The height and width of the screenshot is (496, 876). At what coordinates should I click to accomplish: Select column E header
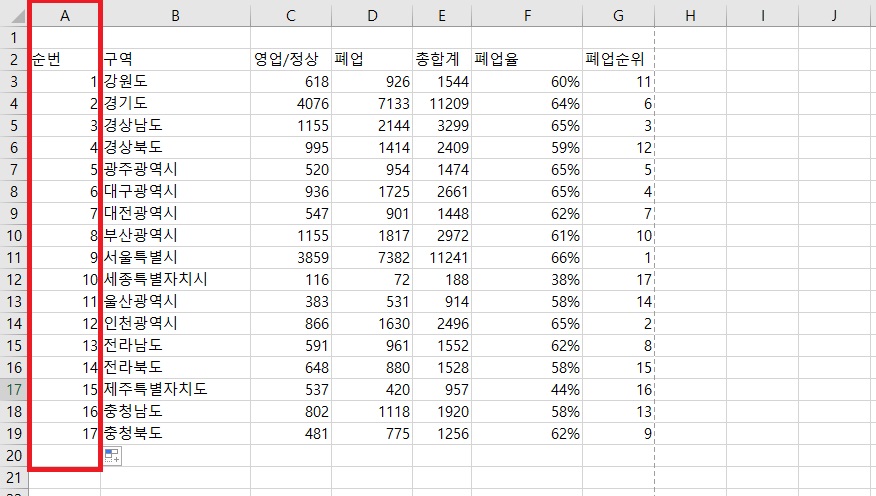[442, 16]
